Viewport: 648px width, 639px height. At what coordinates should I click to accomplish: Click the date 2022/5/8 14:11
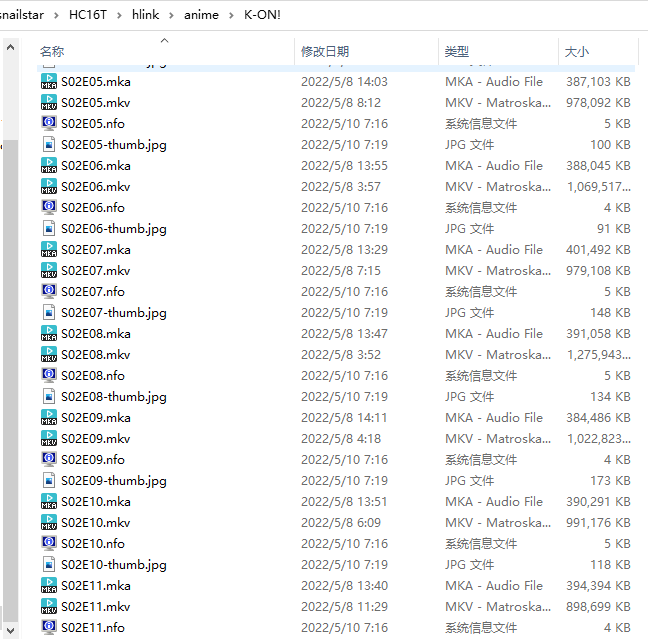click(344, 417)
